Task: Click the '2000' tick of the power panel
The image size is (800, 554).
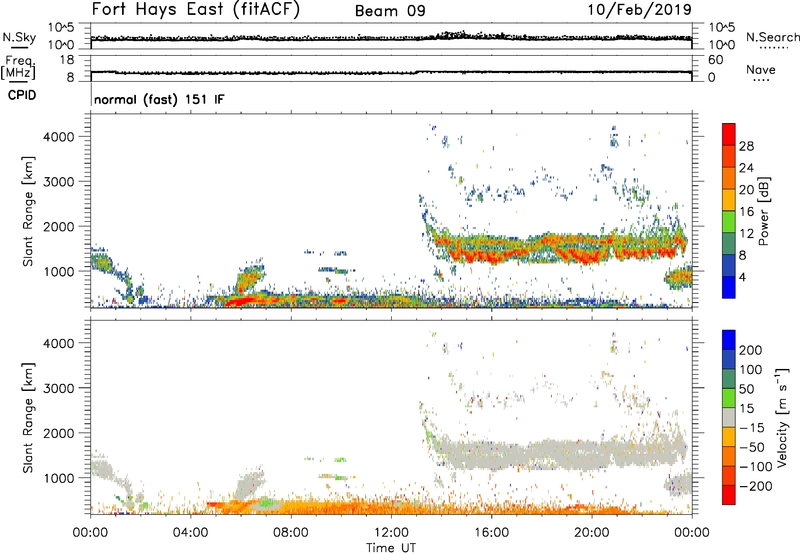Action: tap(59, 226)
